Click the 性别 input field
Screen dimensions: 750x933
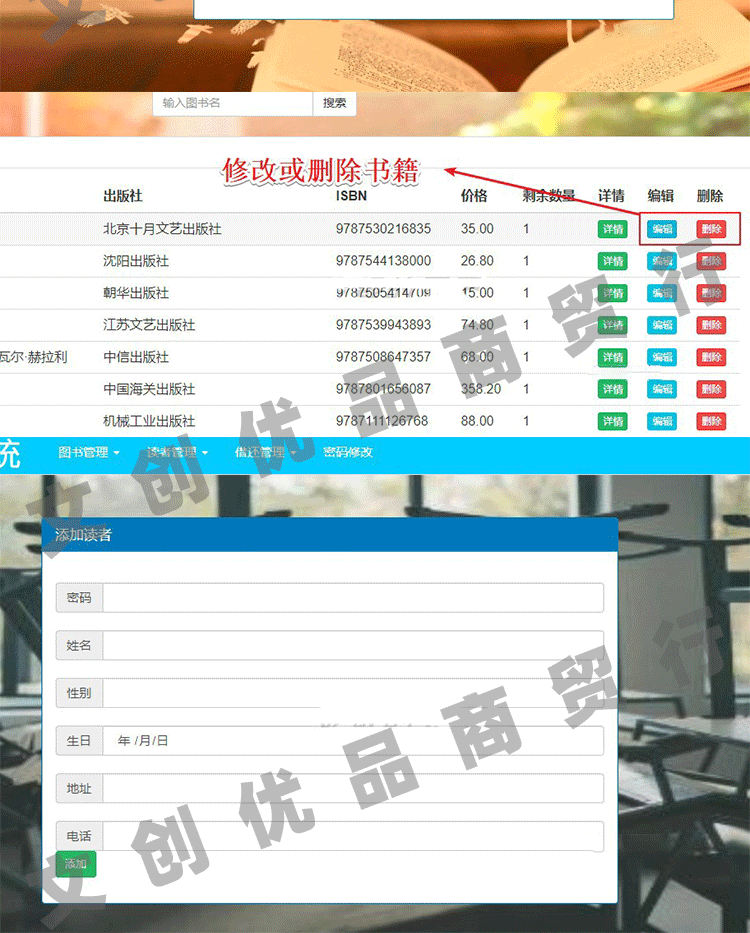pos(353,693)
